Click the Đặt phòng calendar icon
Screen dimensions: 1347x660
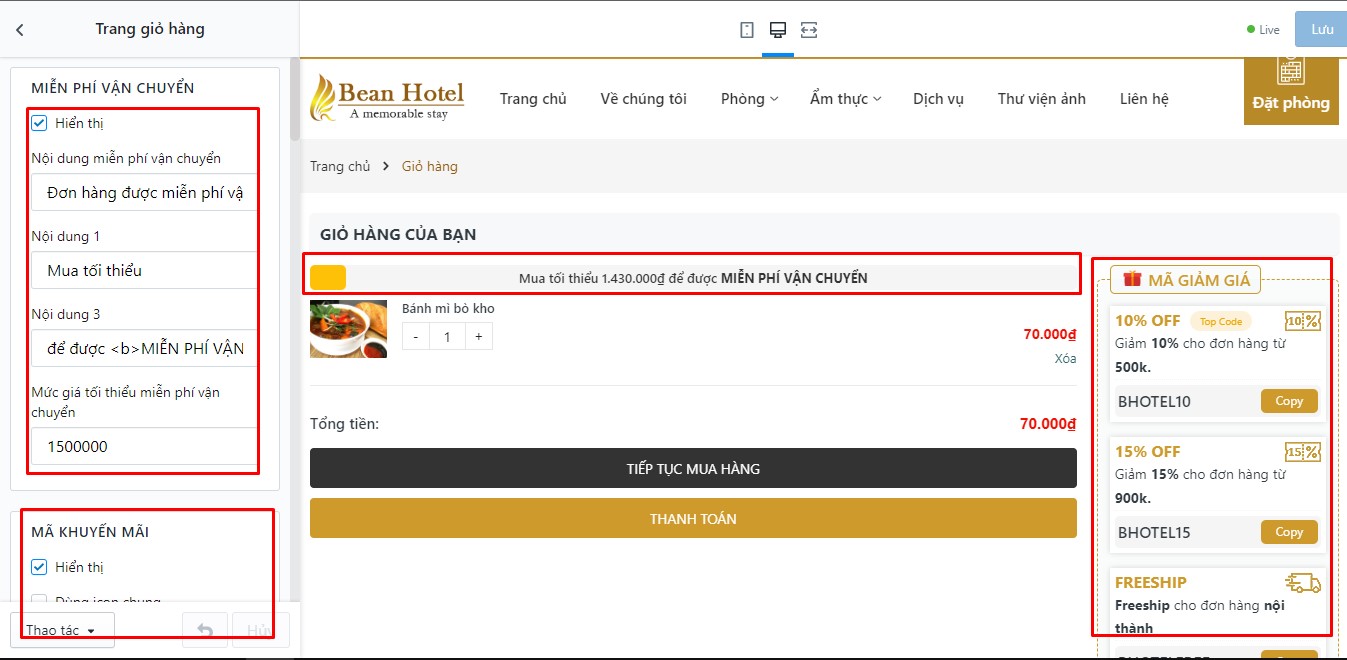point(1291,71)
